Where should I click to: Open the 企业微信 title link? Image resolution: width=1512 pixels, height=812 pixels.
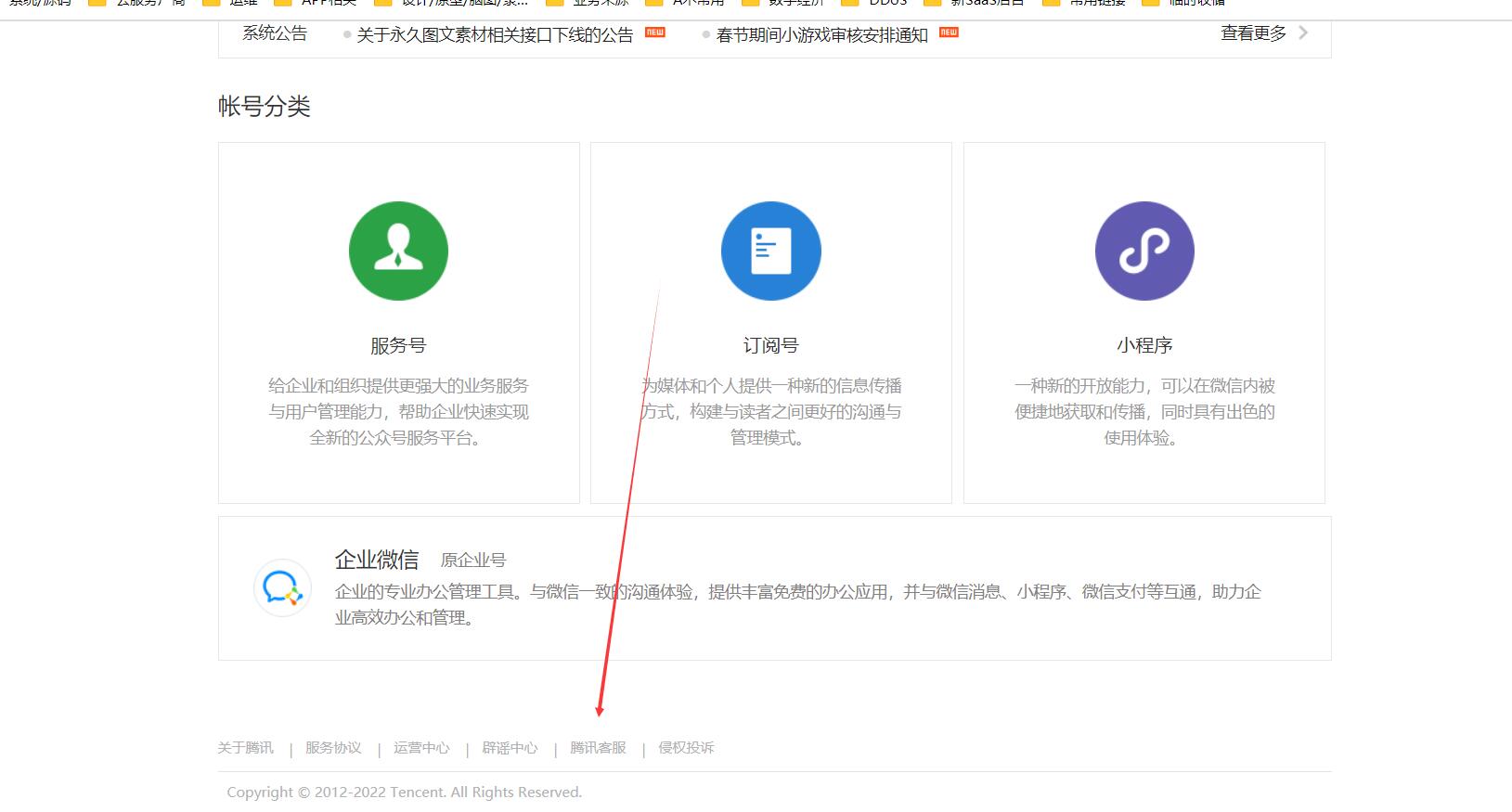pos(377,560)
